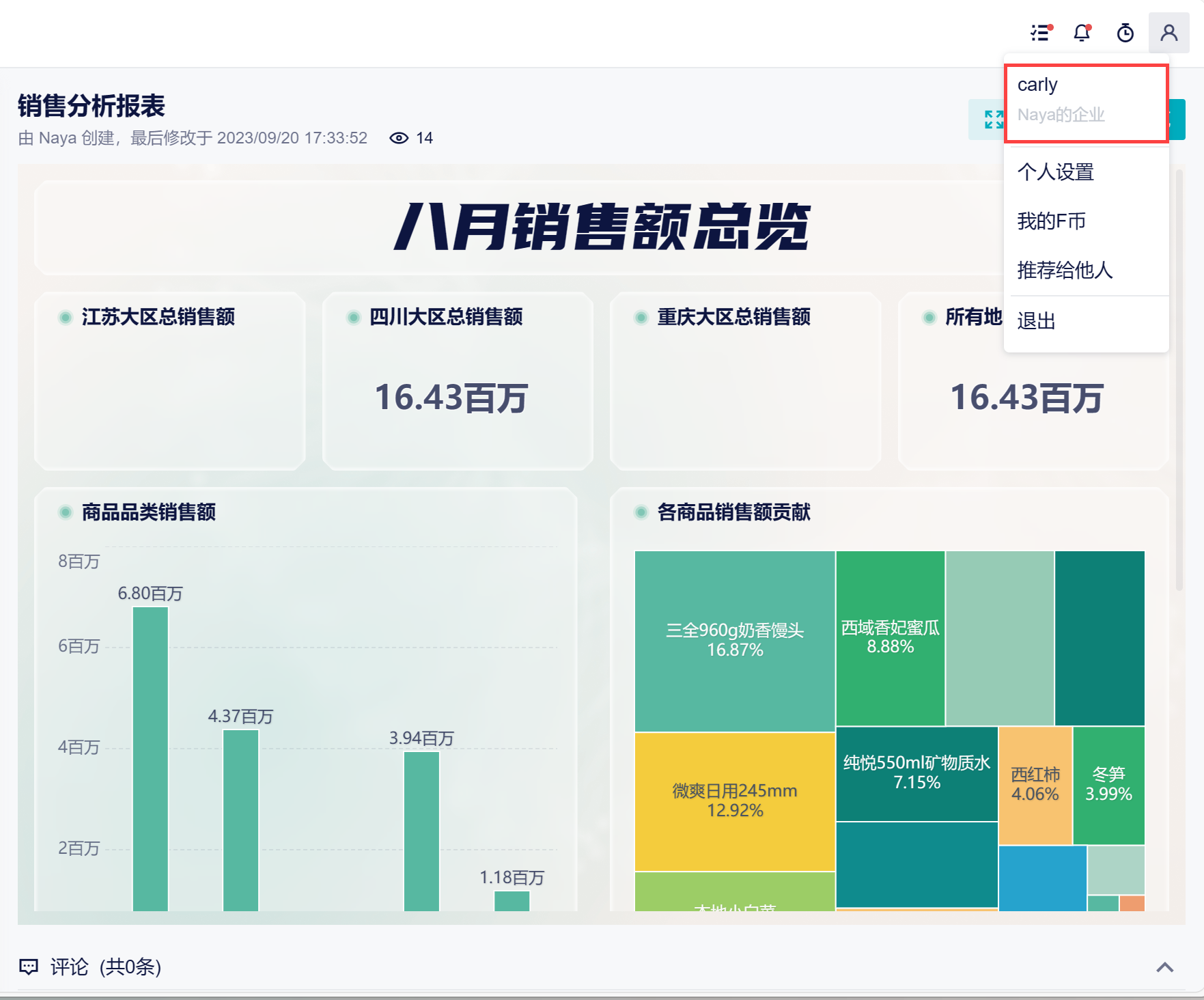Click the 商品品类销售额 chart title
This screenshot has width=1204, height=1000.
coord(149,512)
